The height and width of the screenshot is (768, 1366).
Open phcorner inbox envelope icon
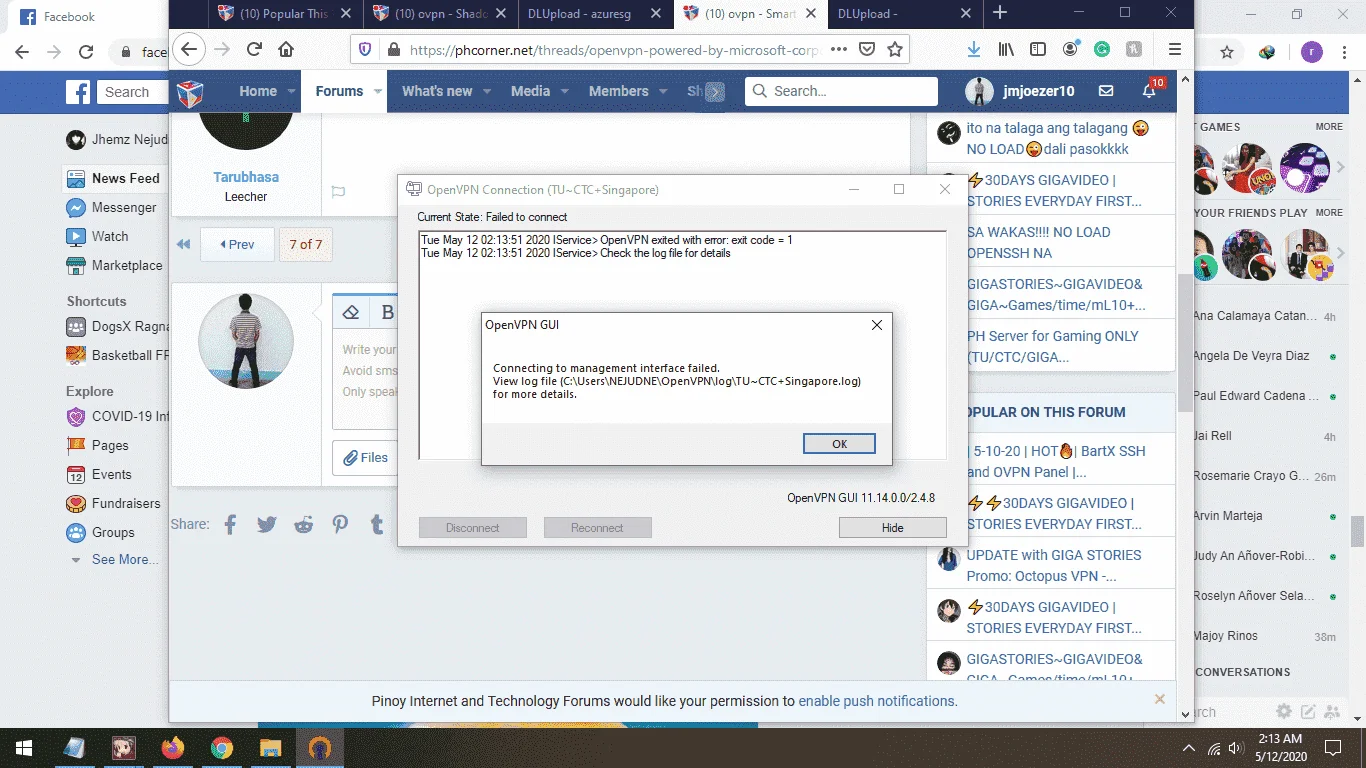click(x=1105, y=91)
